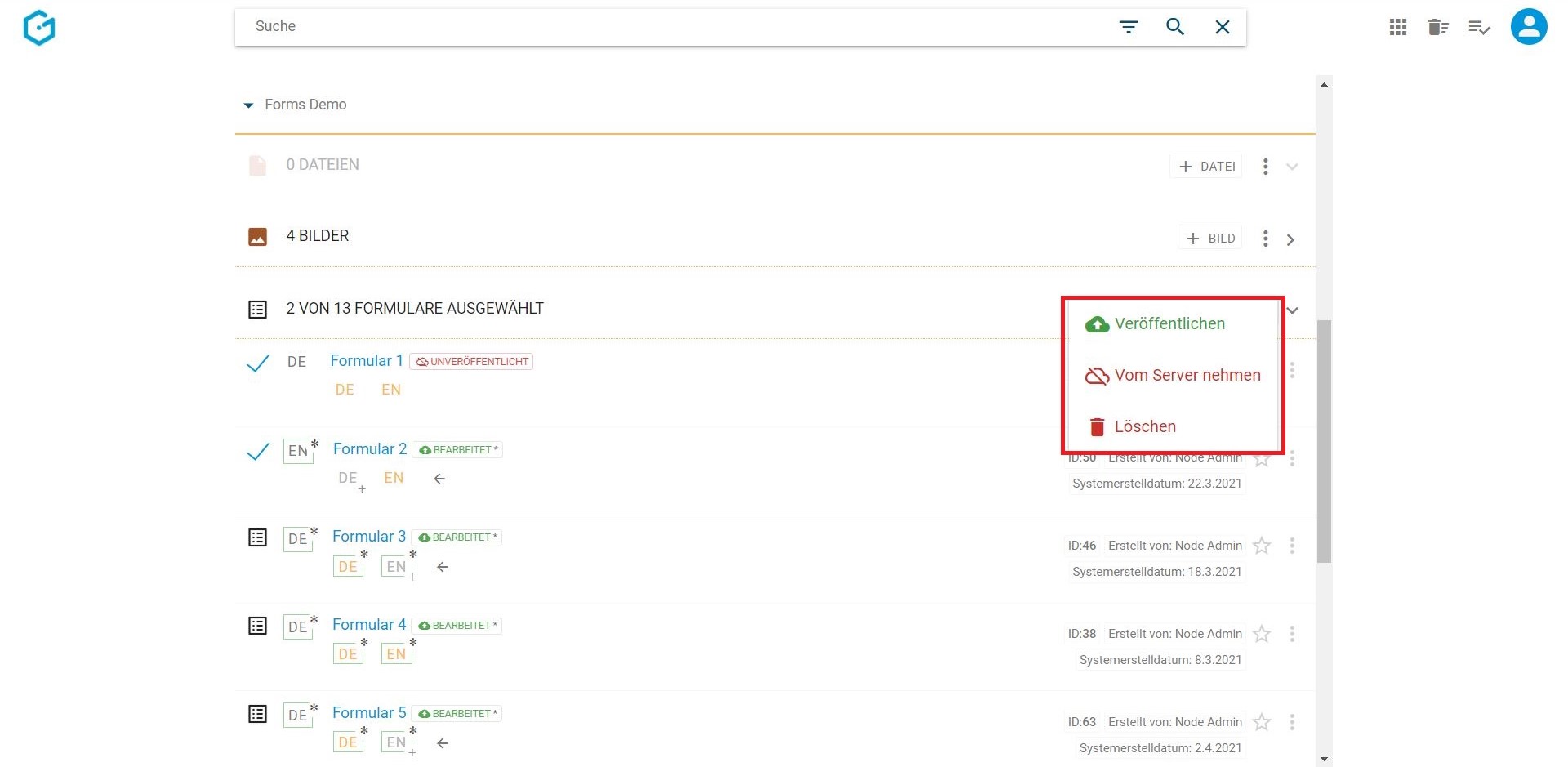1568x767 pixels.
Task: Collapse the Formulare section chevron
Action: (x=1292, y=310)
